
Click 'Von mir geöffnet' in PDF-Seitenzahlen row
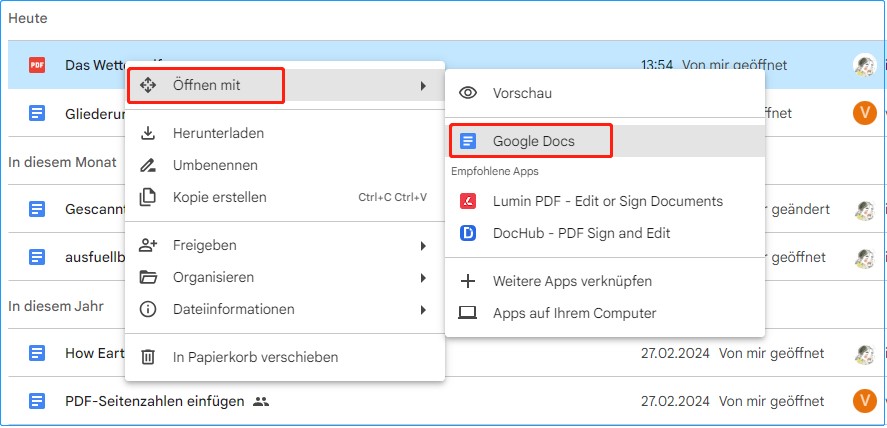[771, 401]
